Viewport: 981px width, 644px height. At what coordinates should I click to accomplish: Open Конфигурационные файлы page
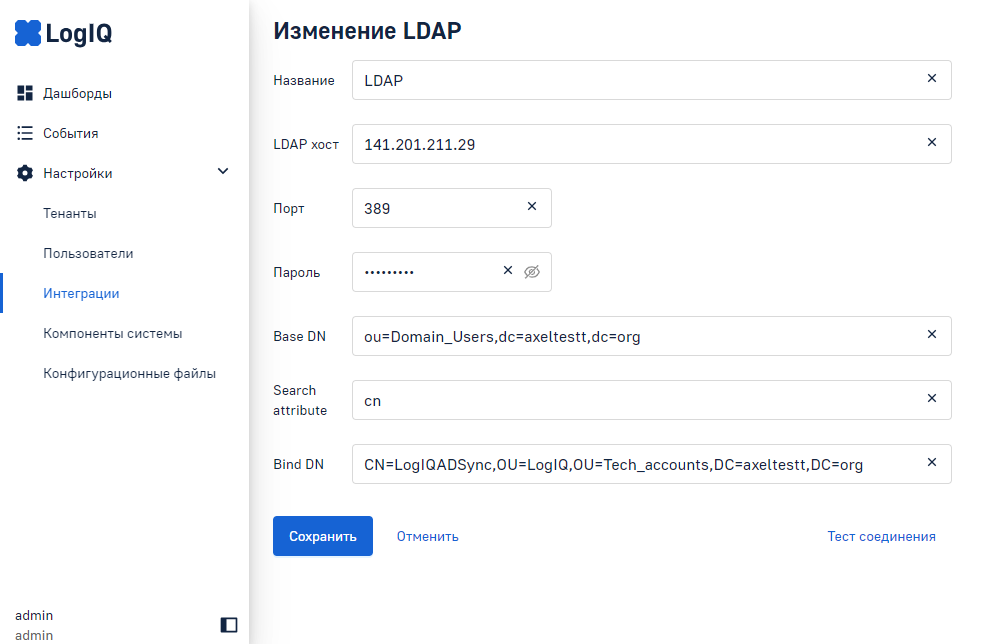click(x=129, y=373)
